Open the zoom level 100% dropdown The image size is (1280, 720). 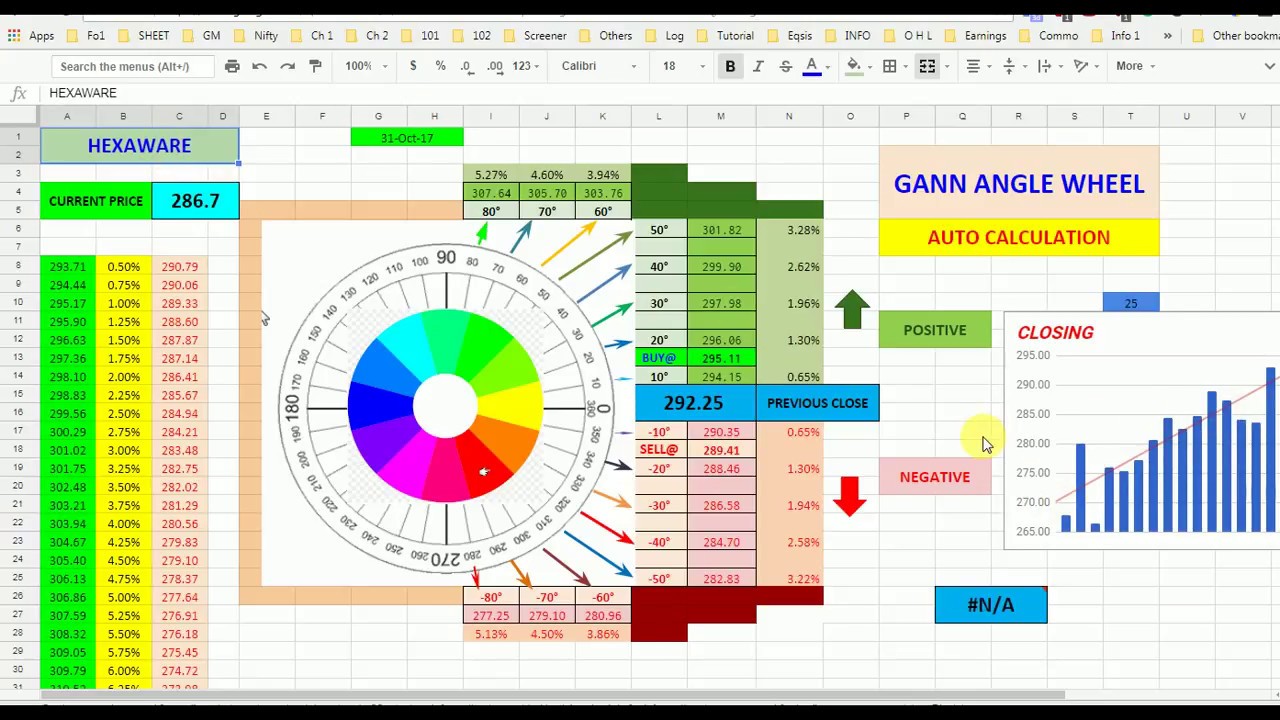pos(366,66)
